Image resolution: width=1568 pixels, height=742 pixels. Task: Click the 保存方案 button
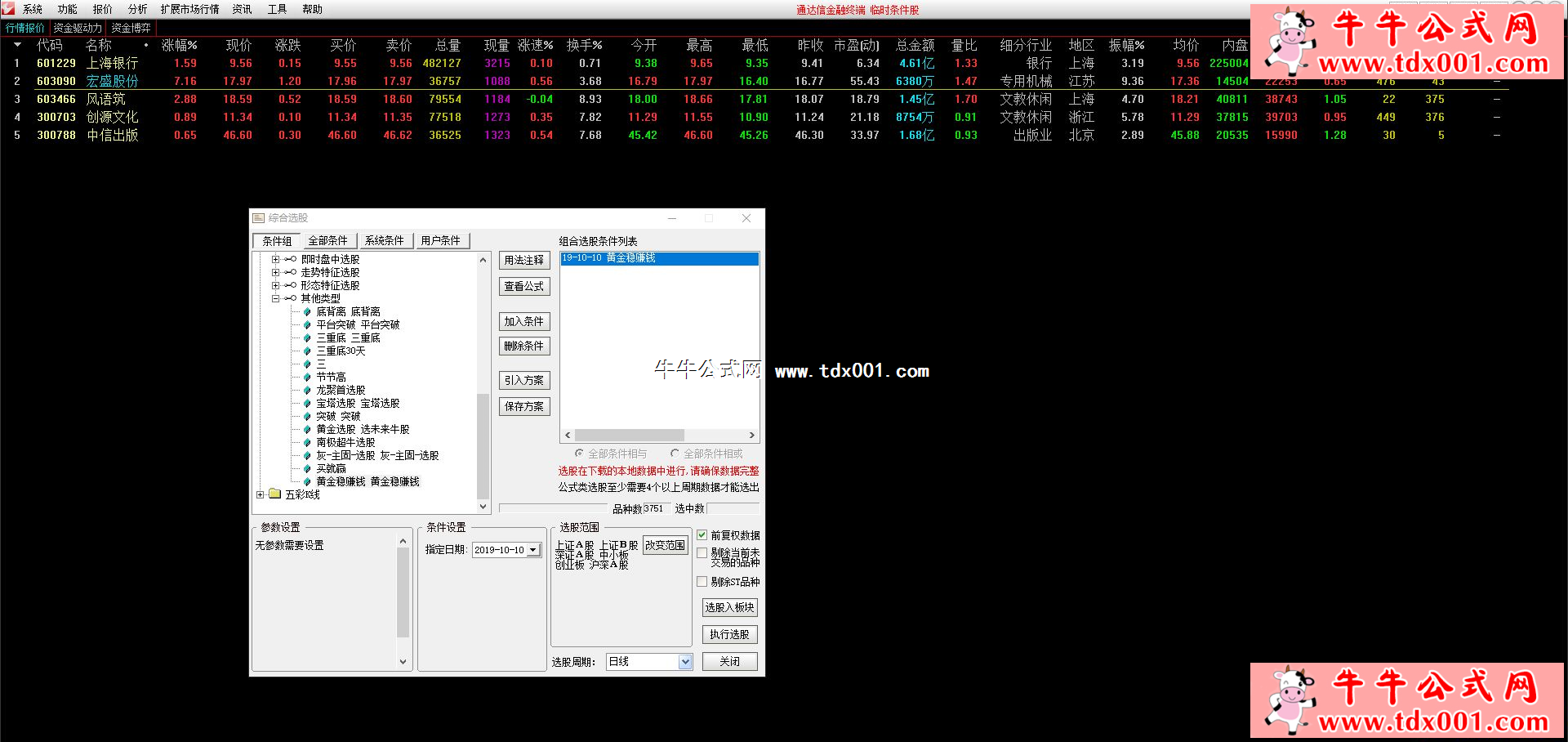[524, 407]
